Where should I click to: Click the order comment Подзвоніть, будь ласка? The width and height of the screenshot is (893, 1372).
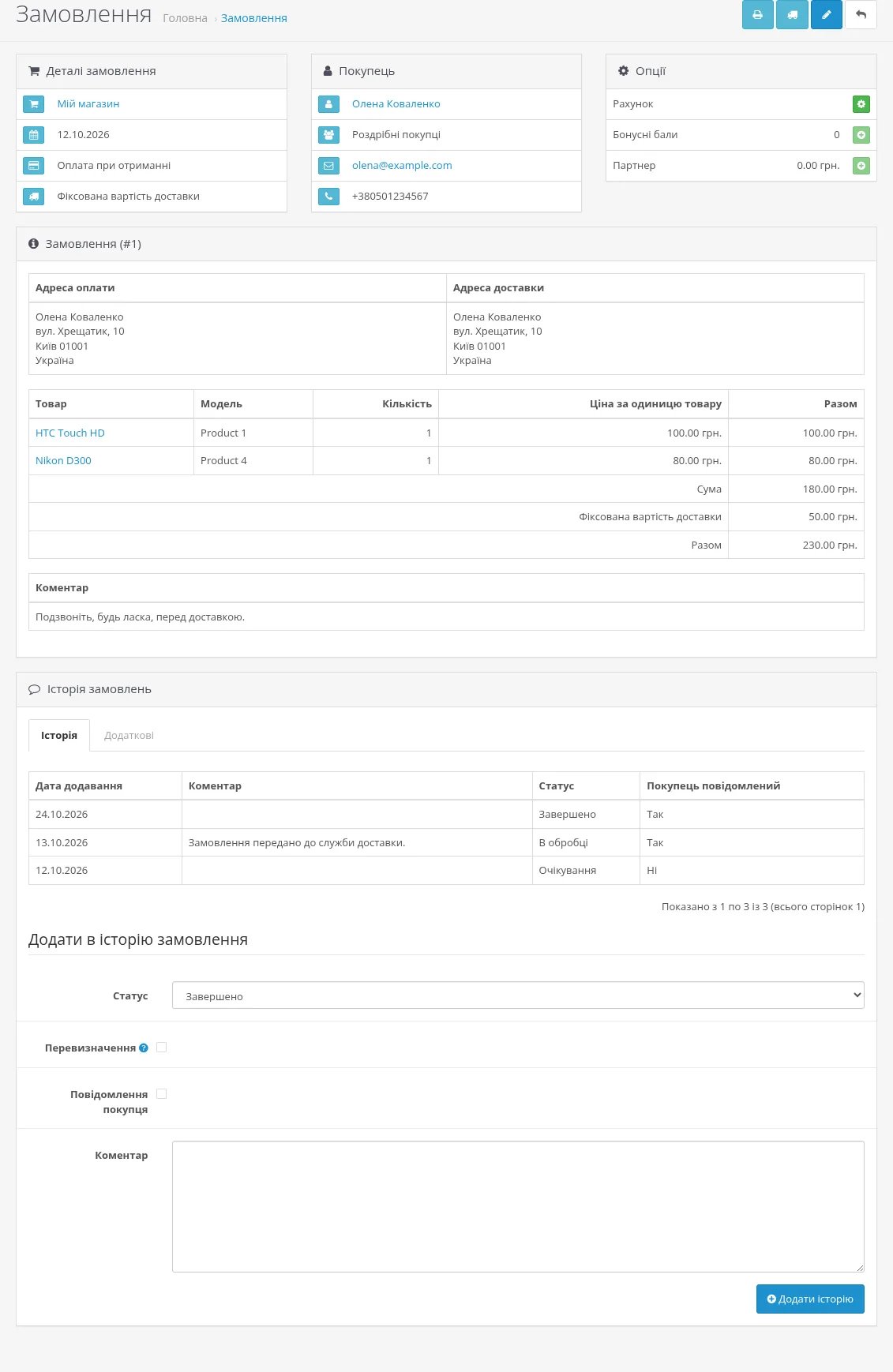click(141, 617)
